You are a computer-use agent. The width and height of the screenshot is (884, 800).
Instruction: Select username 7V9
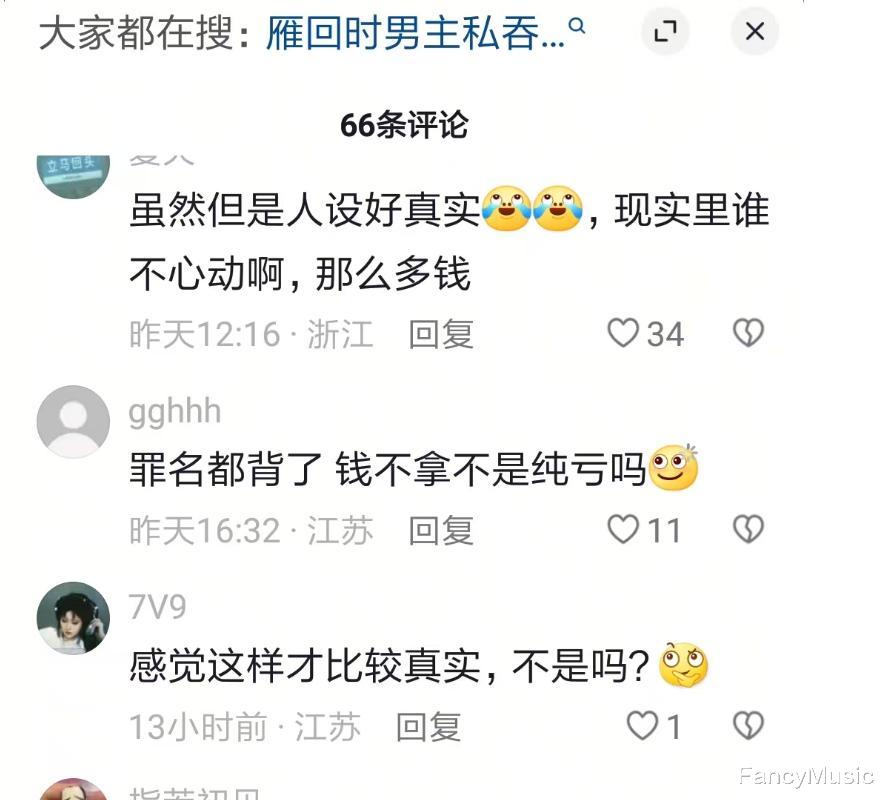(157, 607)
